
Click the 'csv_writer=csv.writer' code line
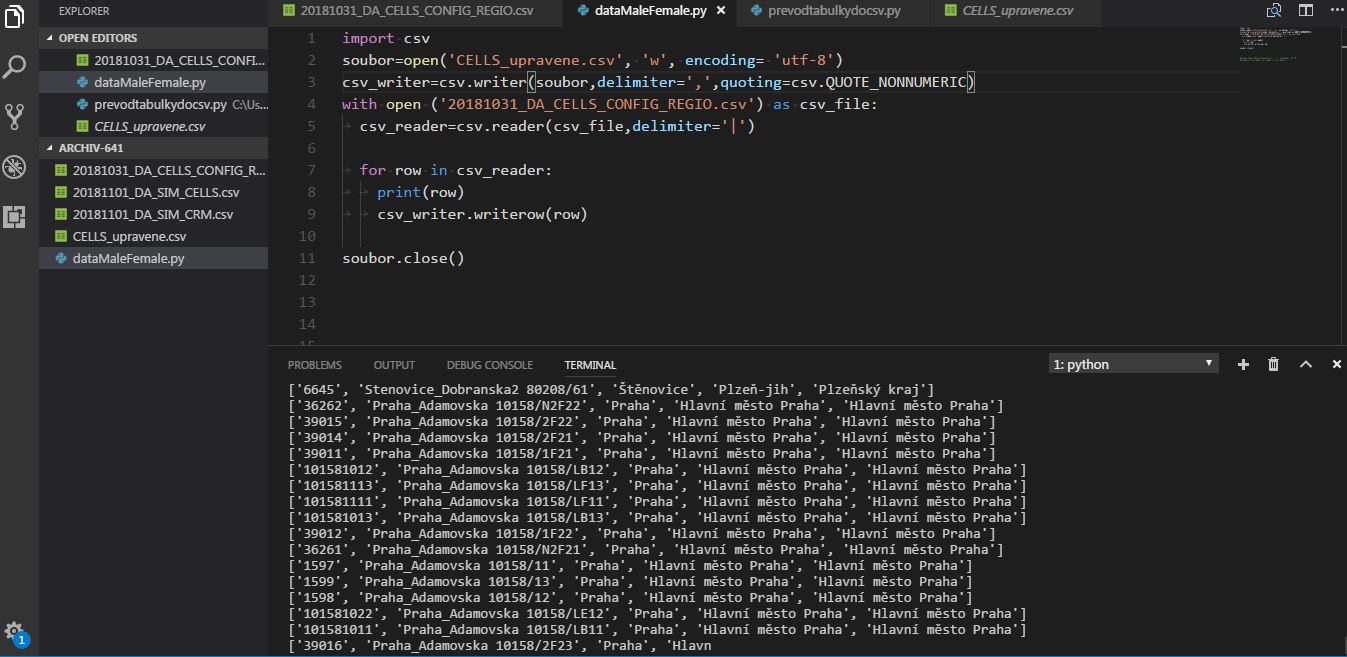click(658, 82)
